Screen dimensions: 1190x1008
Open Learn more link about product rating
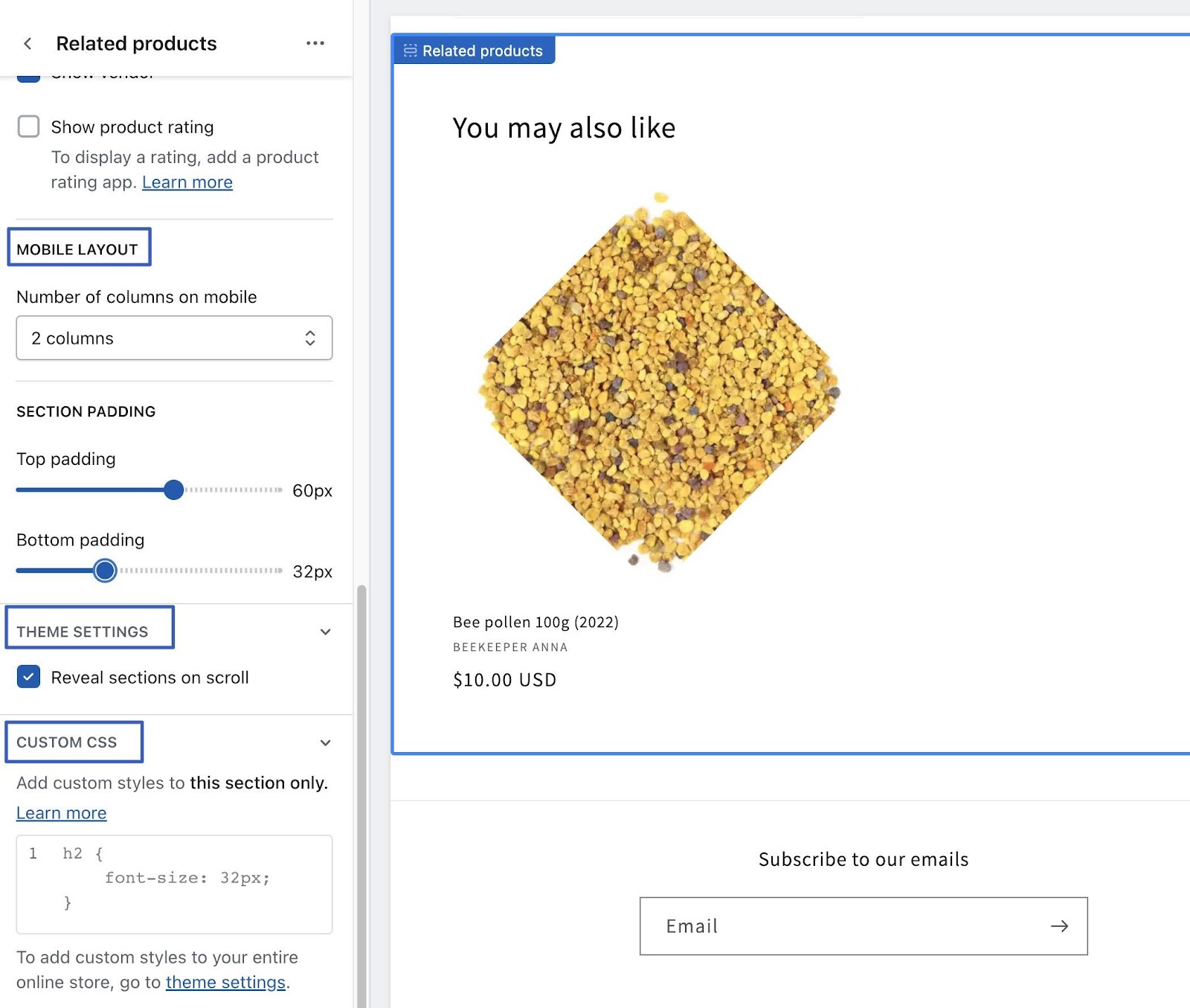tap(187, 182)
